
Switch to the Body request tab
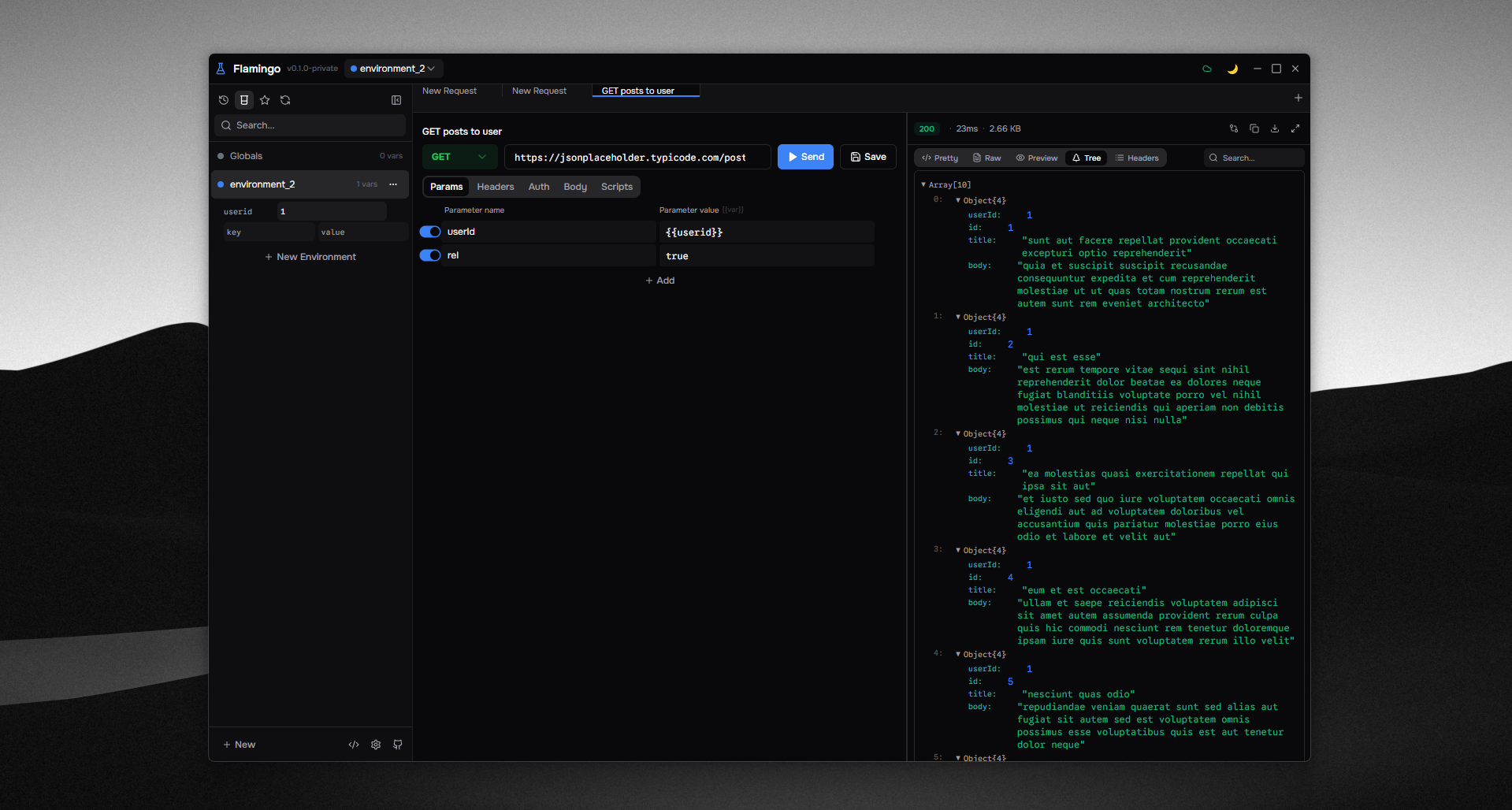tap(575, 187)
